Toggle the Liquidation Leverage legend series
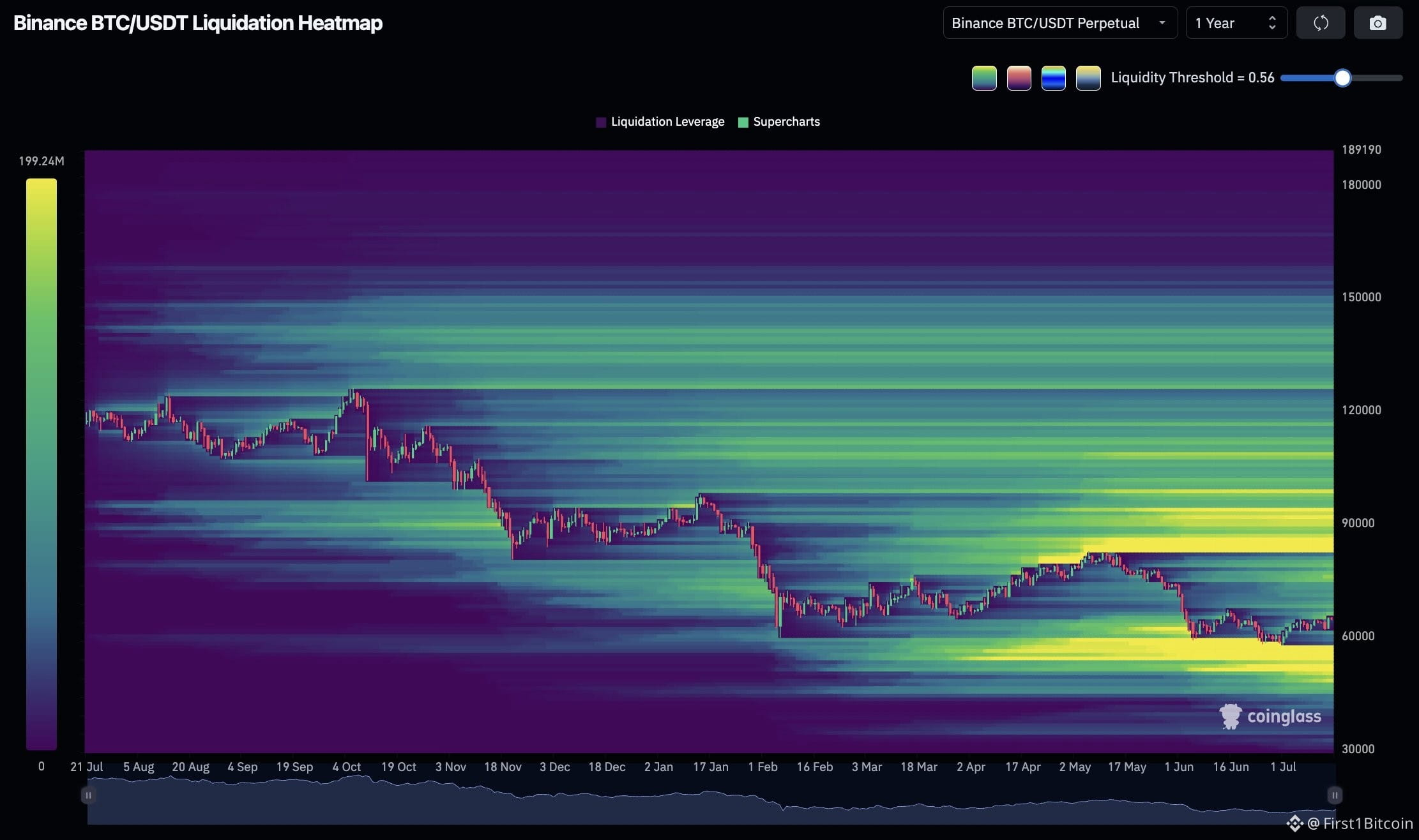This screenshot has height=840, width=1419. pos(660,122)
